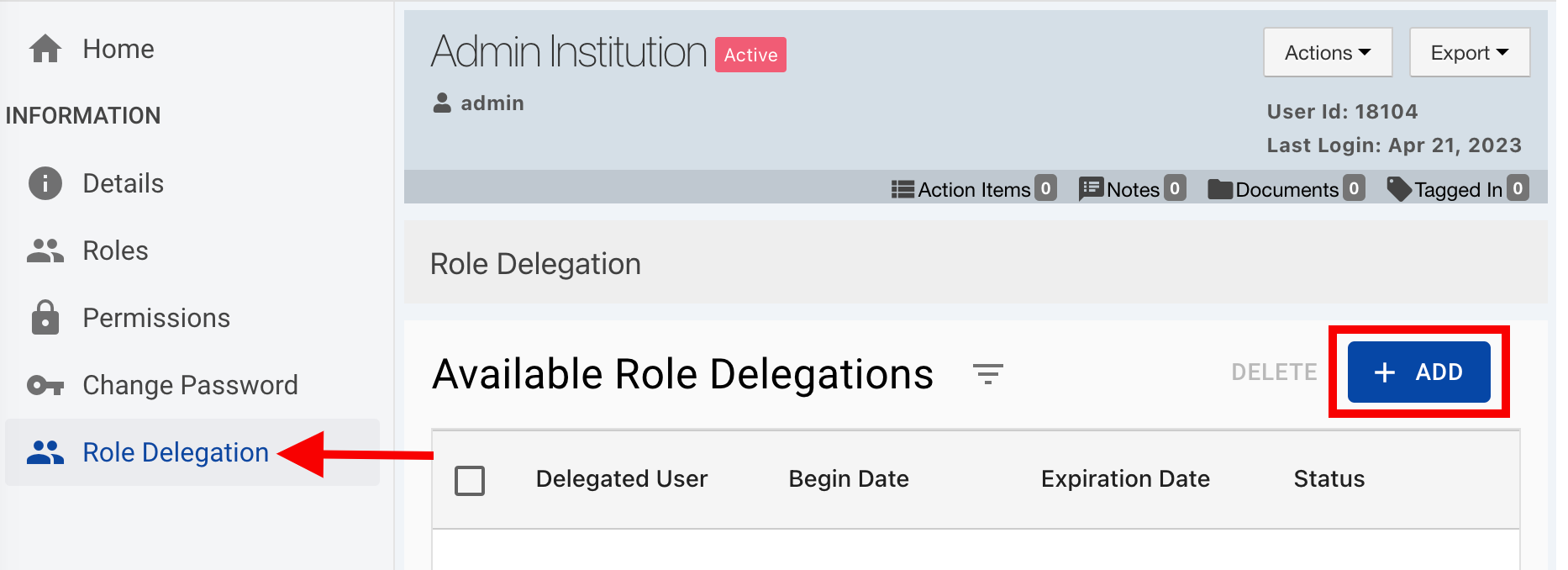Open the Export dropdown menu

[1469, 53]
